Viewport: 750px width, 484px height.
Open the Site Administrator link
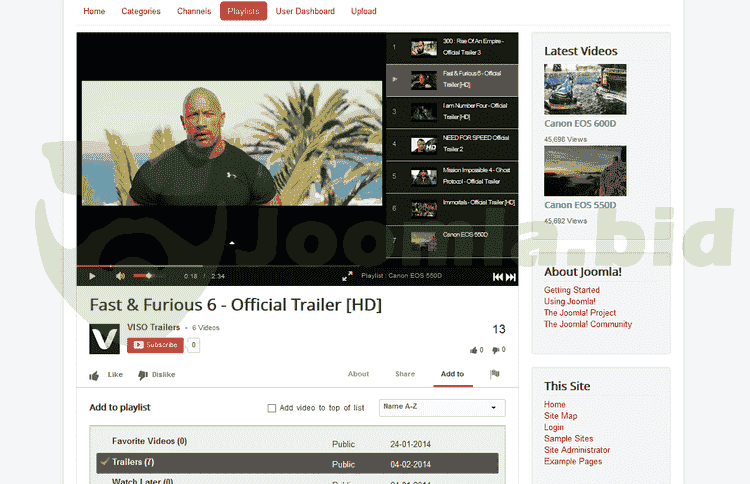coord(577,450)
